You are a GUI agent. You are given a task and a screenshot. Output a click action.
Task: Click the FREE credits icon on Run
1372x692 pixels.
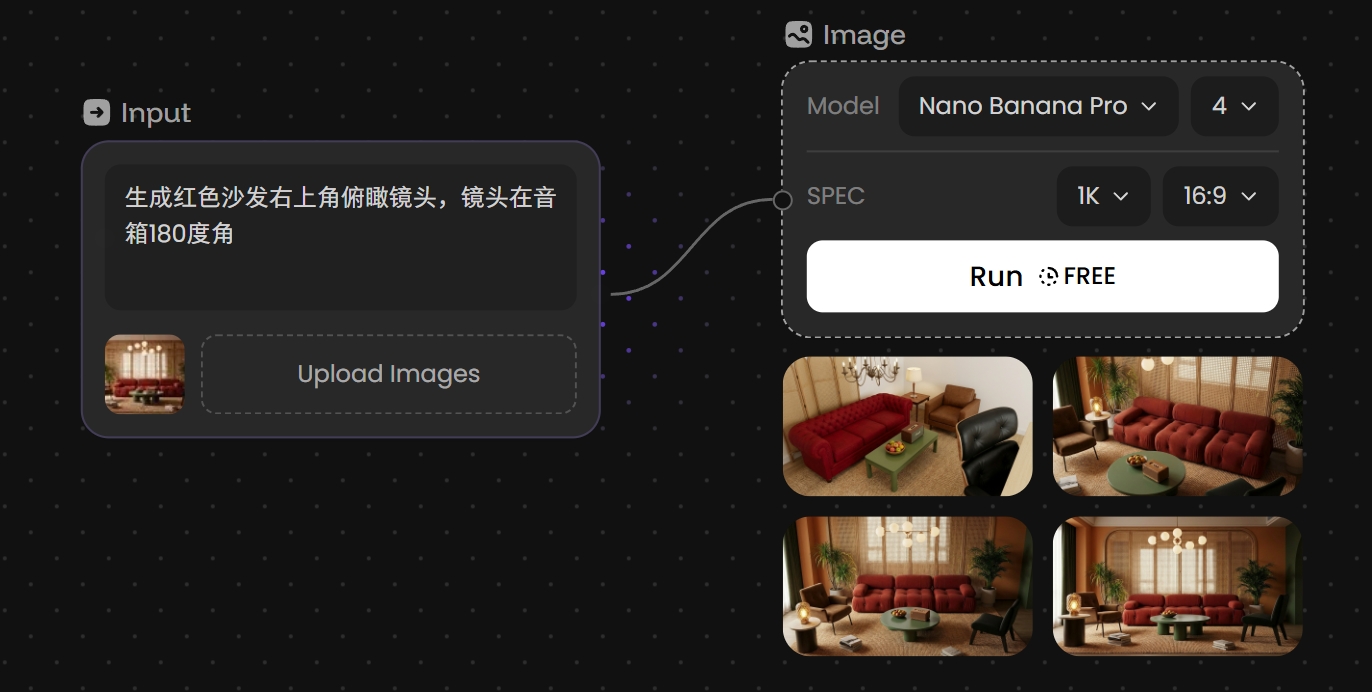(x=1048, y=277)
